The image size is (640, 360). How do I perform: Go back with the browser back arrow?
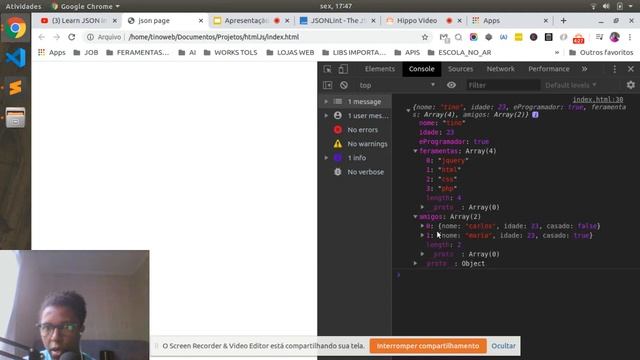point(42,37)
